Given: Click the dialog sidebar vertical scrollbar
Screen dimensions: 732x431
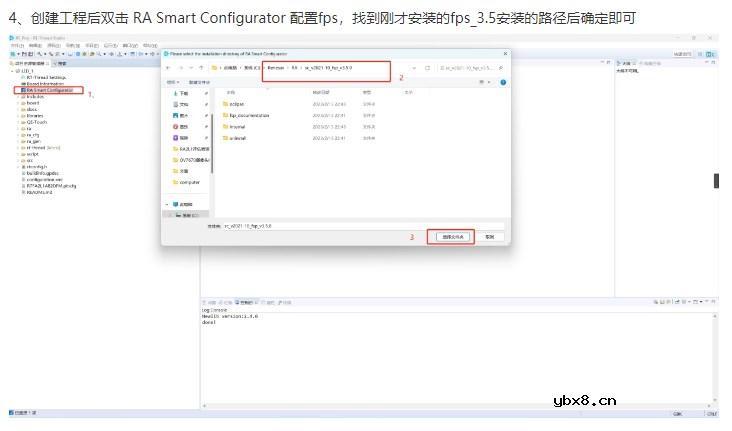Looking at the screenshot, I should (x=212, y=145).
